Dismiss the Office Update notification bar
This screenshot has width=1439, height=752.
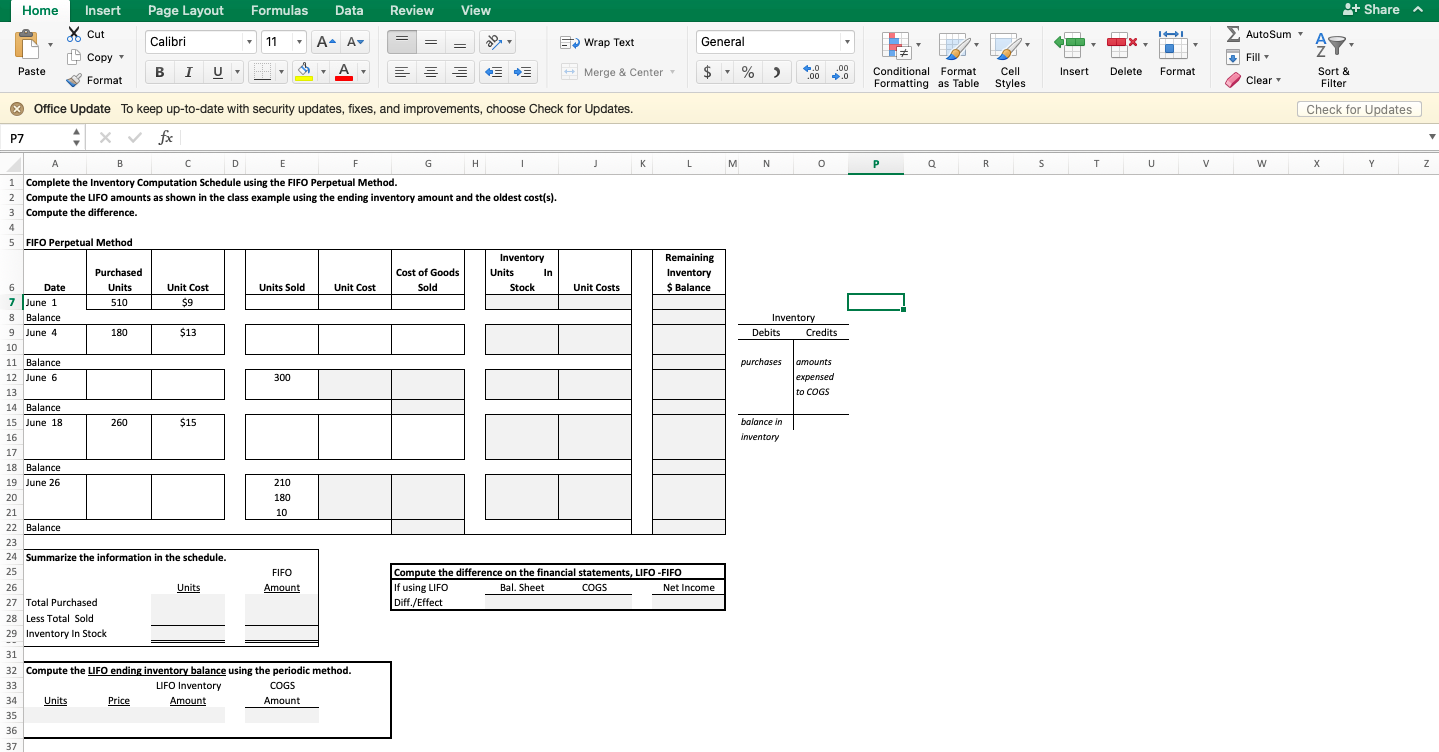tap(17, 108)
